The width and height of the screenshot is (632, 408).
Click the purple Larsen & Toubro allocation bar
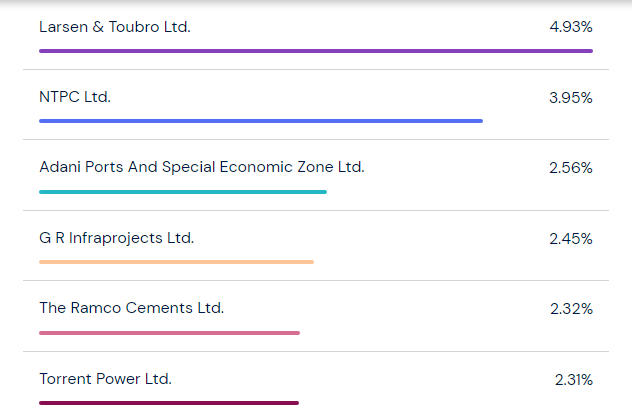click(316, 50)
